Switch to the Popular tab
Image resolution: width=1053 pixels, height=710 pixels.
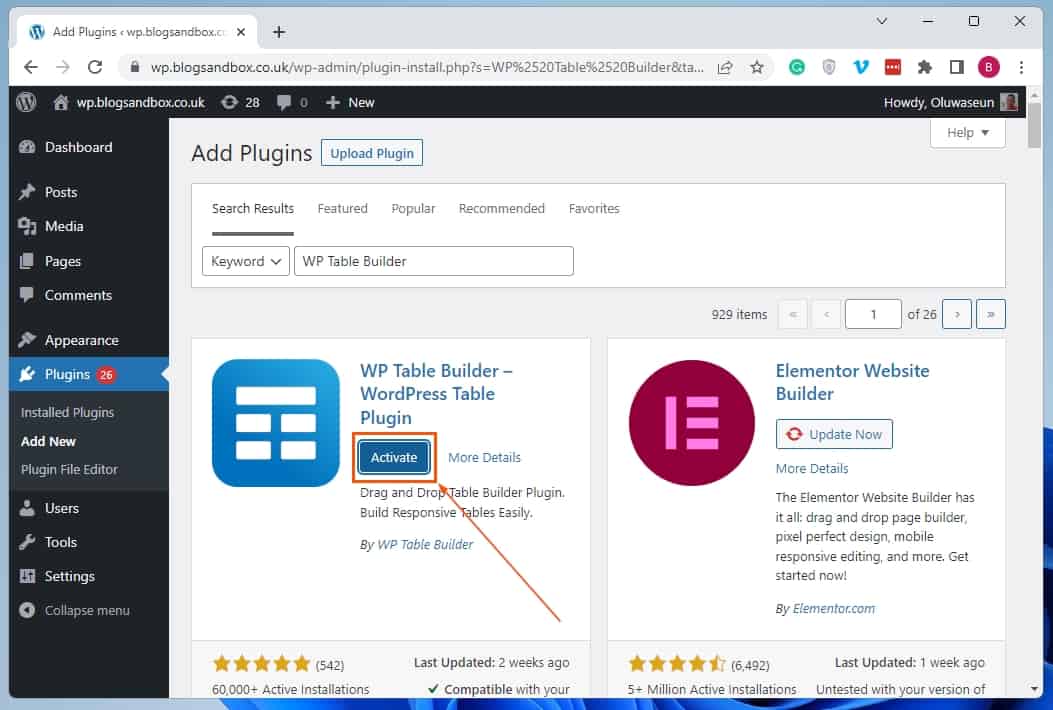(413, 209)
